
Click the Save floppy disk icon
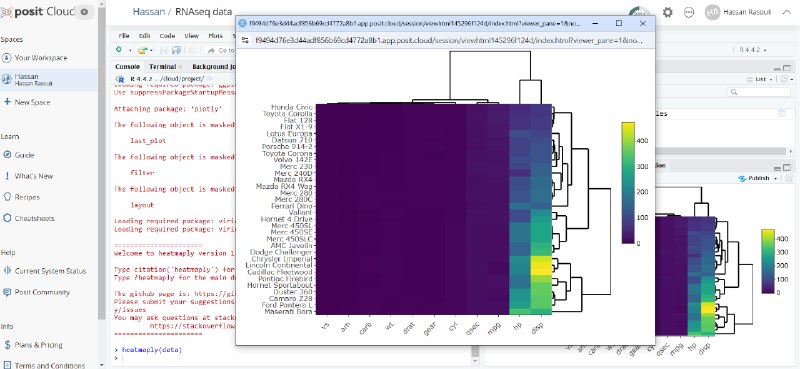tap(164, 50)
